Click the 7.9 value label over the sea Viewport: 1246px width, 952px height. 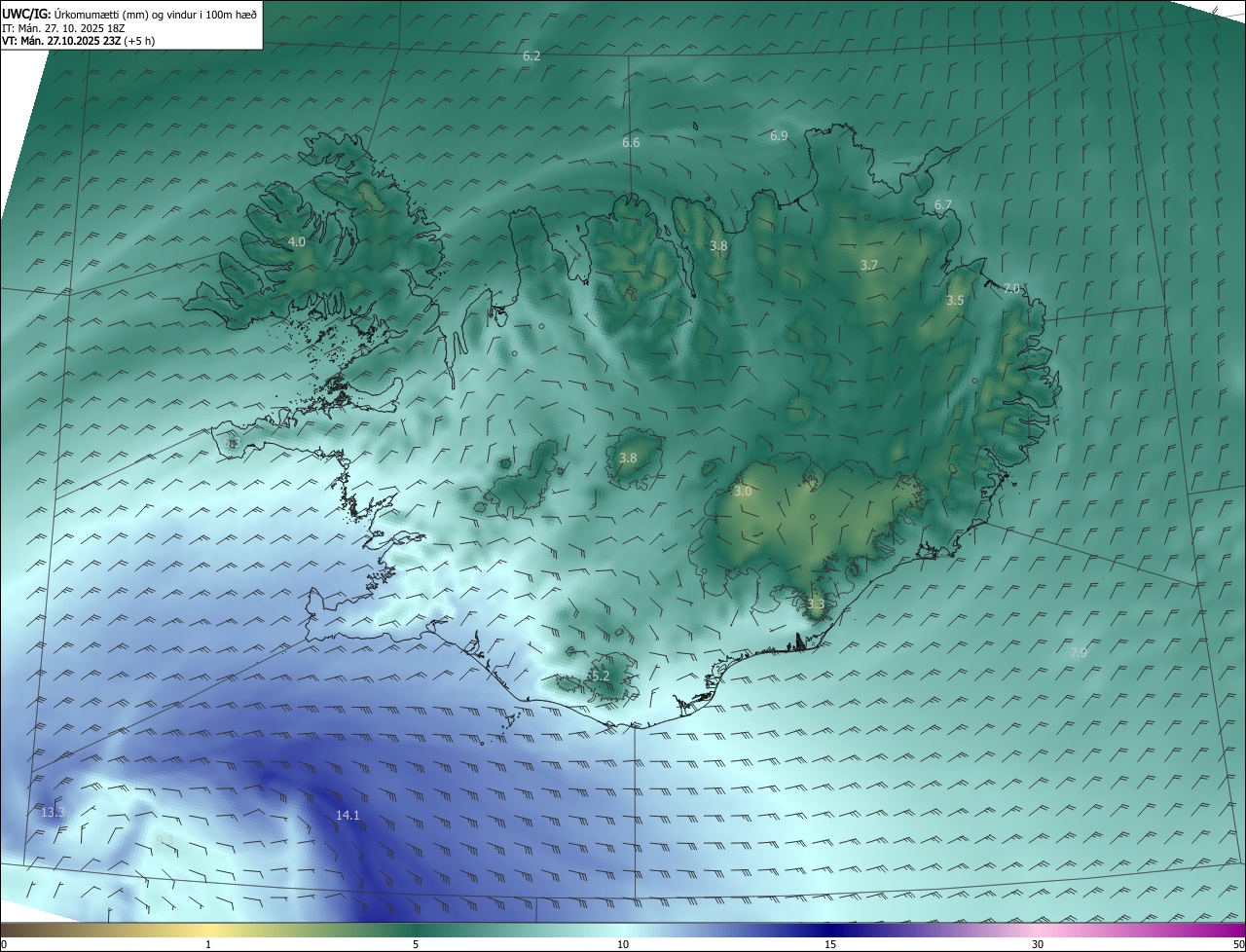click(x=1079, y=653)
